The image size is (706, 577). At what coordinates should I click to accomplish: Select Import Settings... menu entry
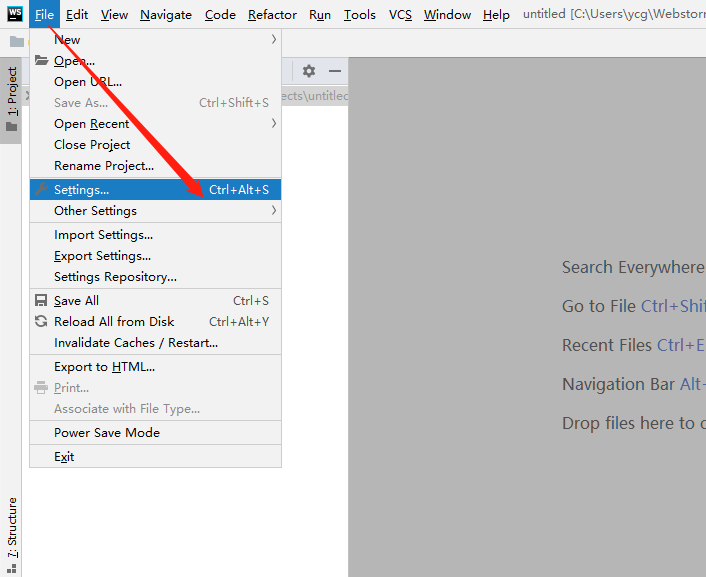pyautogui.click(x=155, y=235)
